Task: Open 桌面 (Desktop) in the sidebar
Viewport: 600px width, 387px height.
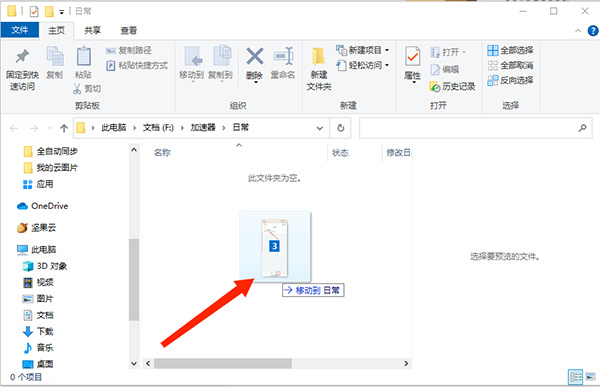Action: (38, 364)
